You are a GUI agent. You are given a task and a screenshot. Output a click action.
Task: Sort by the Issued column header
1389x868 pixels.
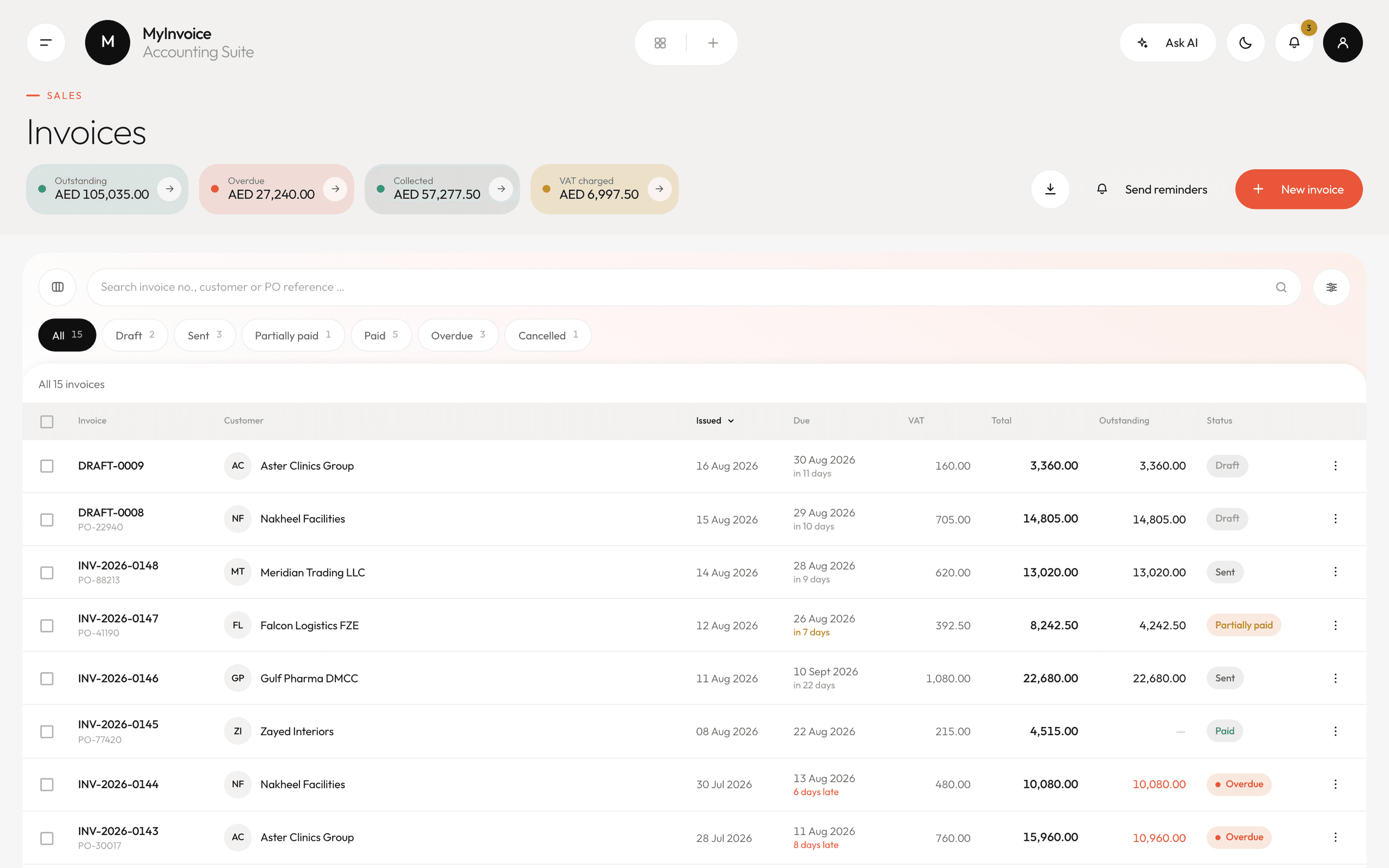(x=715, y=421)
